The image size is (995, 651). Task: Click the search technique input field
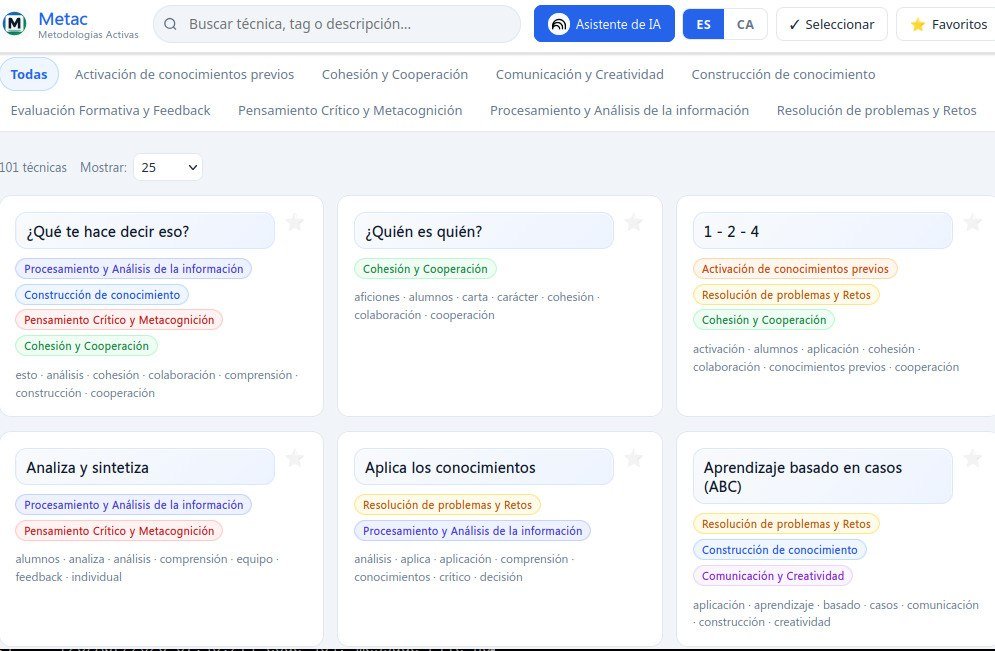[x=337, y=24]
